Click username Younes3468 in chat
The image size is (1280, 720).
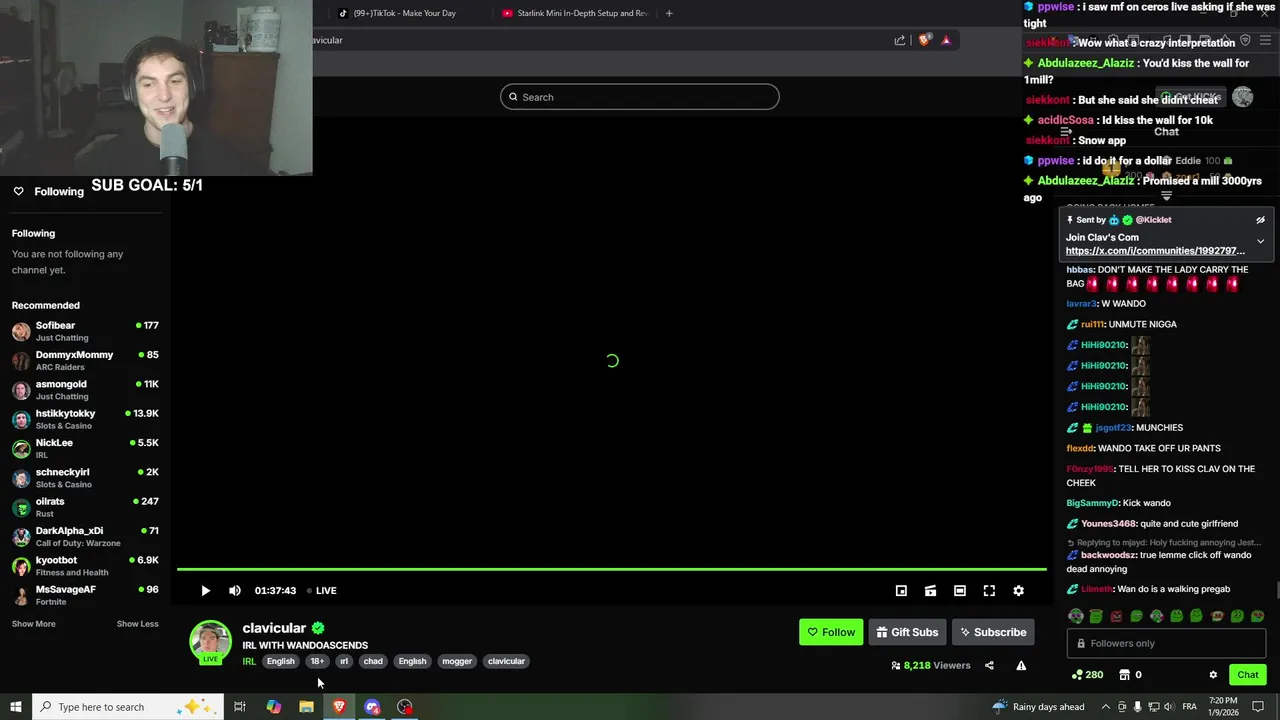1109,524
